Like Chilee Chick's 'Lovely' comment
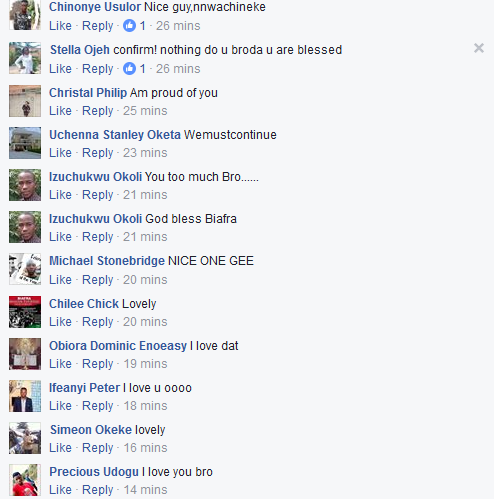This screenshot has width=494, height=499. click(60, 322)
